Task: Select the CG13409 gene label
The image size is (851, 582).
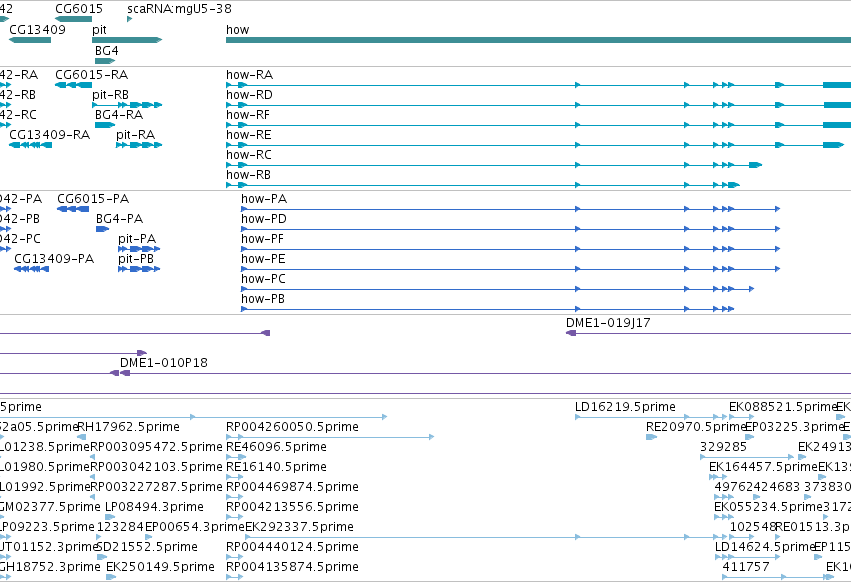Action: click(x=37, y=29)
